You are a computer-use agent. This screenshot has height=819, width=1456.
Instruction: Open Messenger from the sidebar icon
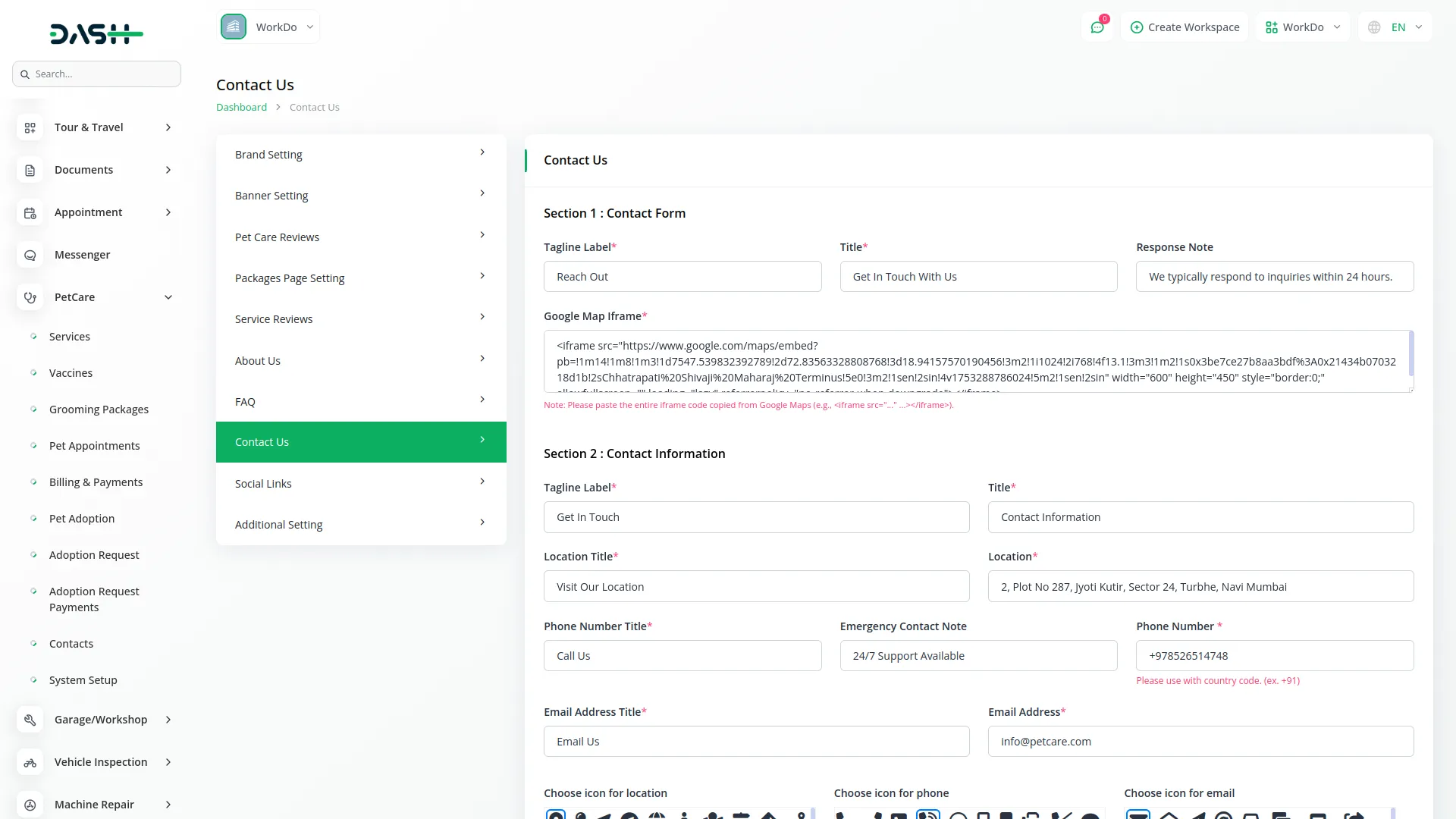pyautogui.click(x=30, y=256)
